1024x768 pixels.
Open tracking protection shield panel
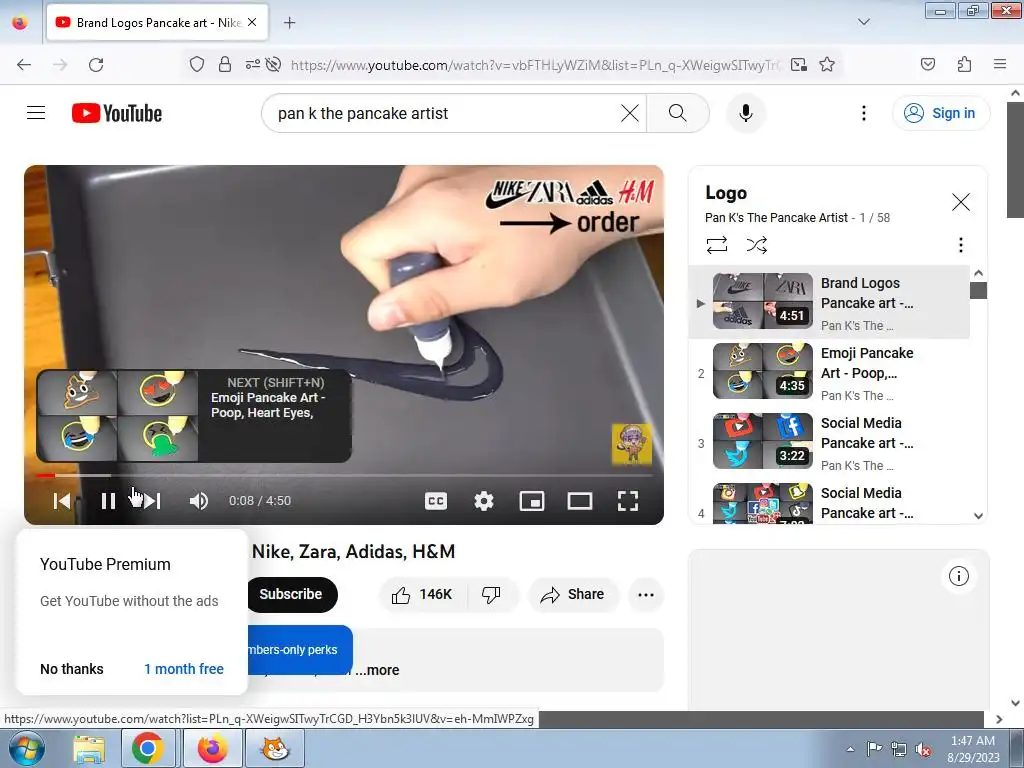pyautogui.click(x=197, y=64)
